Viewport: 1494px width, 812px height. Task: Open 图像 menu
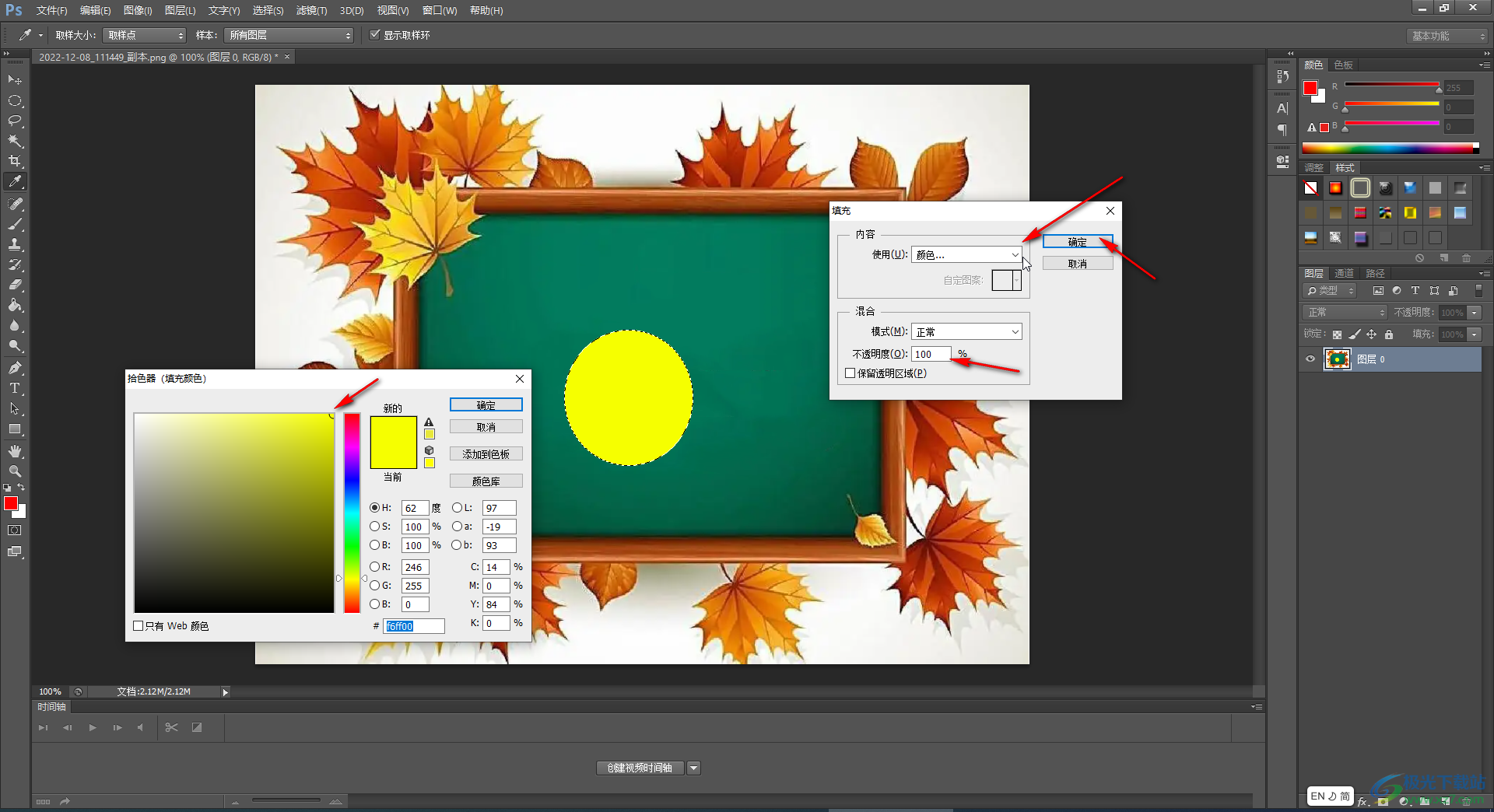138,11
